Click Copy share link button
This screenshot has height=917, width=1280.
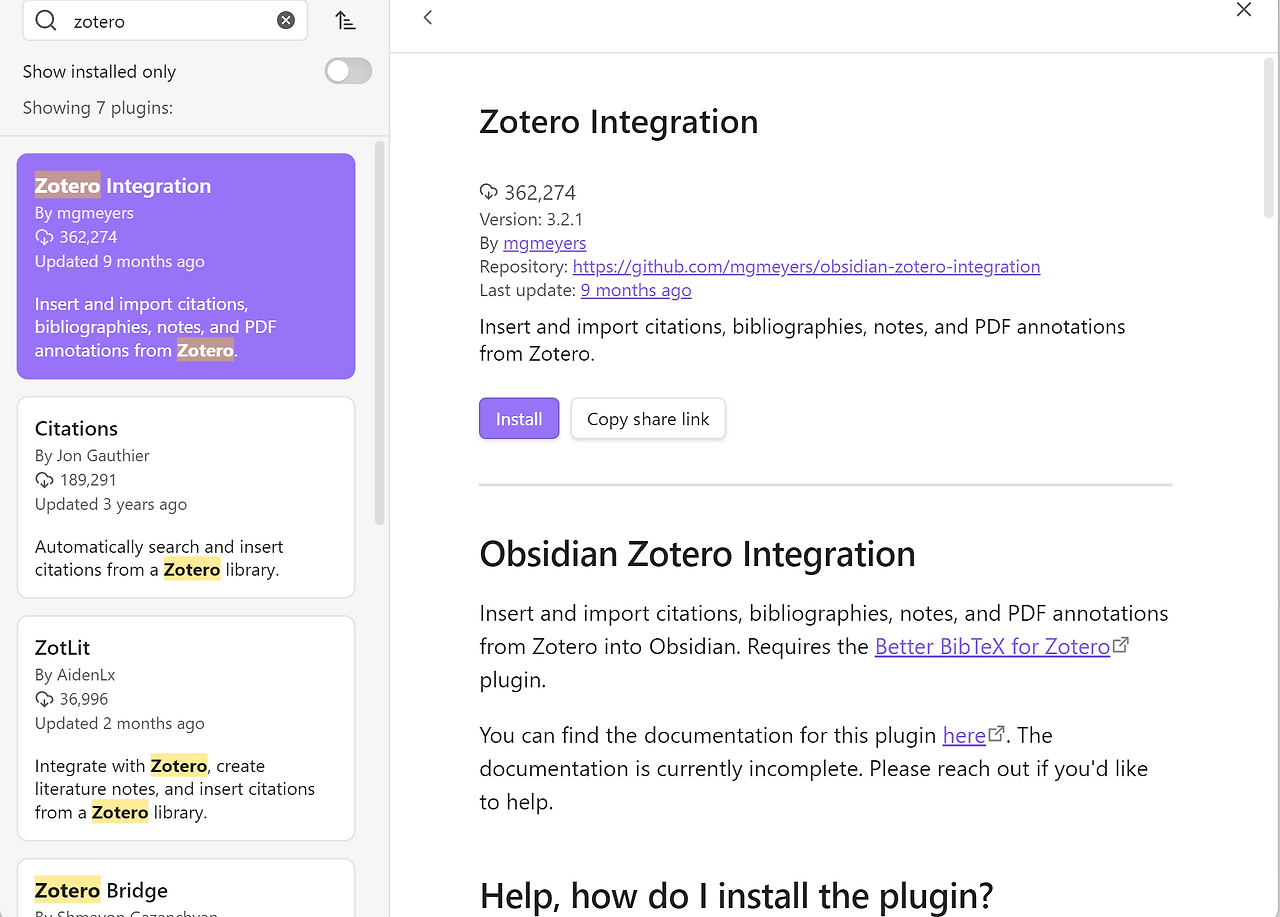coord(648,419)
